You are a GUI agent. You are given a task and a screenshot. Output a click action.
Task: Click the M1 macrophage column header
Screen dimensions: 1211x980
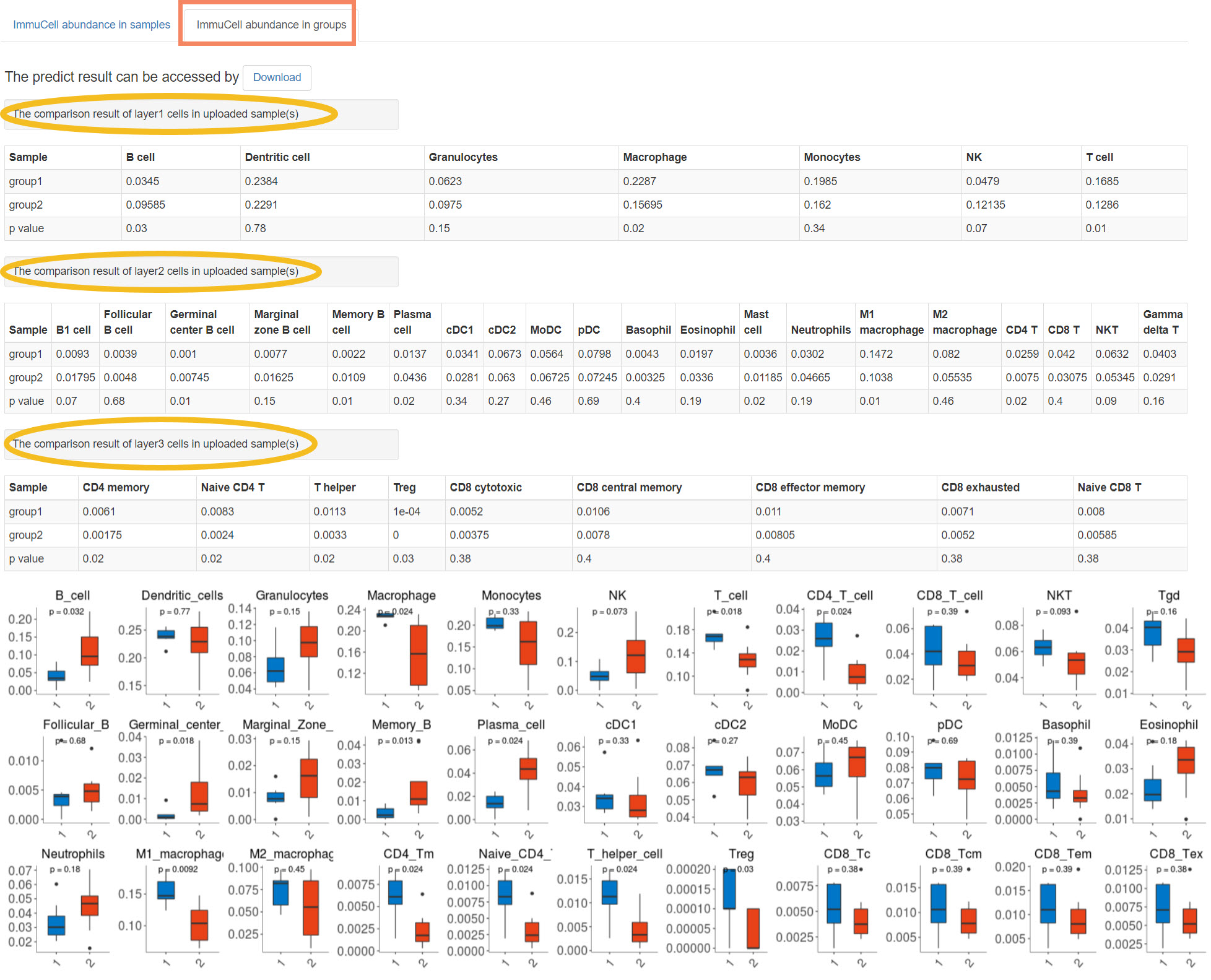(891, 322)
